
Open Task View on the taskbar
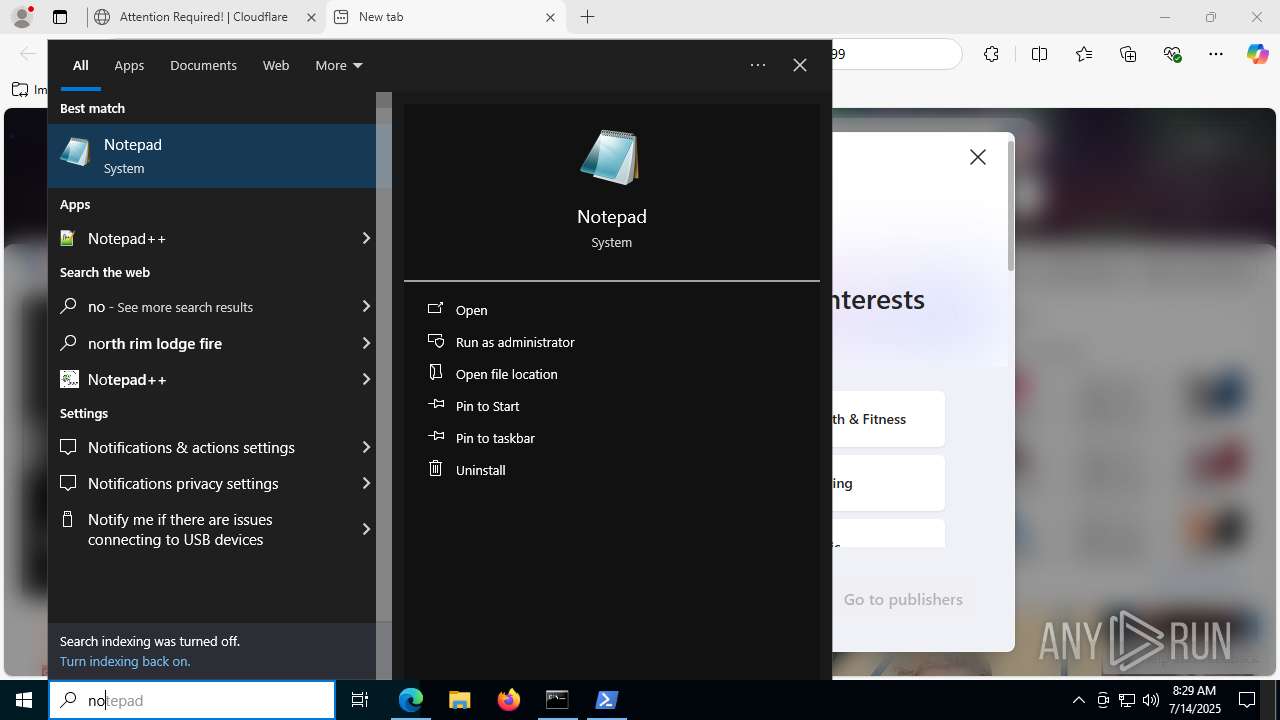coord(360,700)
